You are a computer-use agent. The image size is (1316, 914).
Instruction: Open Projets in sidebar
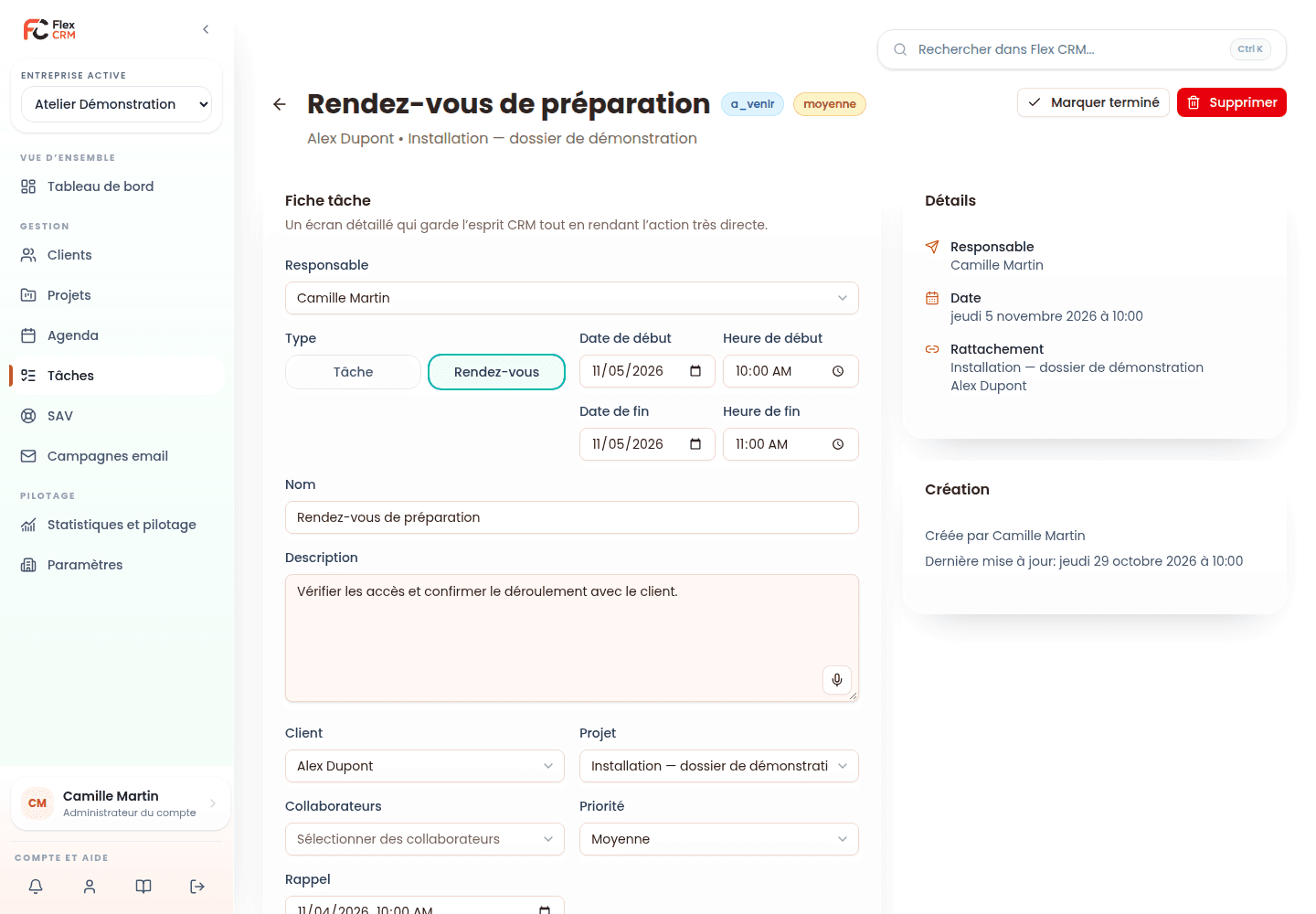point(116,295)
